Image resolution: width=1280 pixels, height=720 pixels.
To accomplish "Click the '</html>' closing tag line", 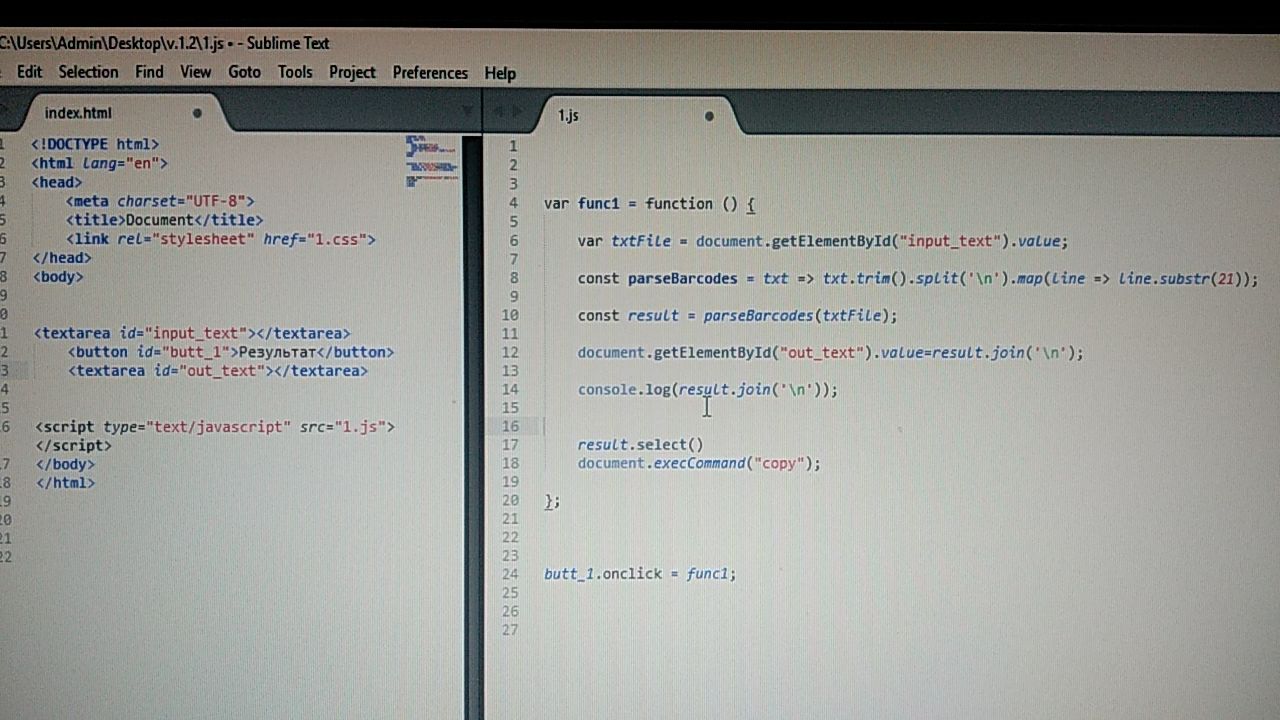I will coord(65,483).
